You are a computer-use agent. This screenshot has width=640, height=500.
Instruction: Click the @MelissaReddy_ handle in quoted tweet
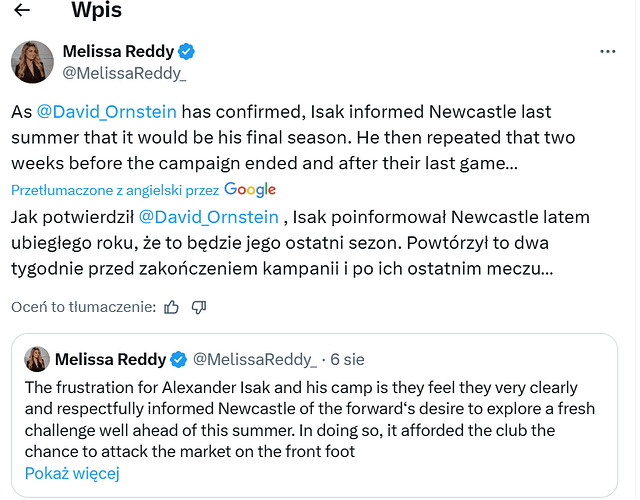point(254,360)
